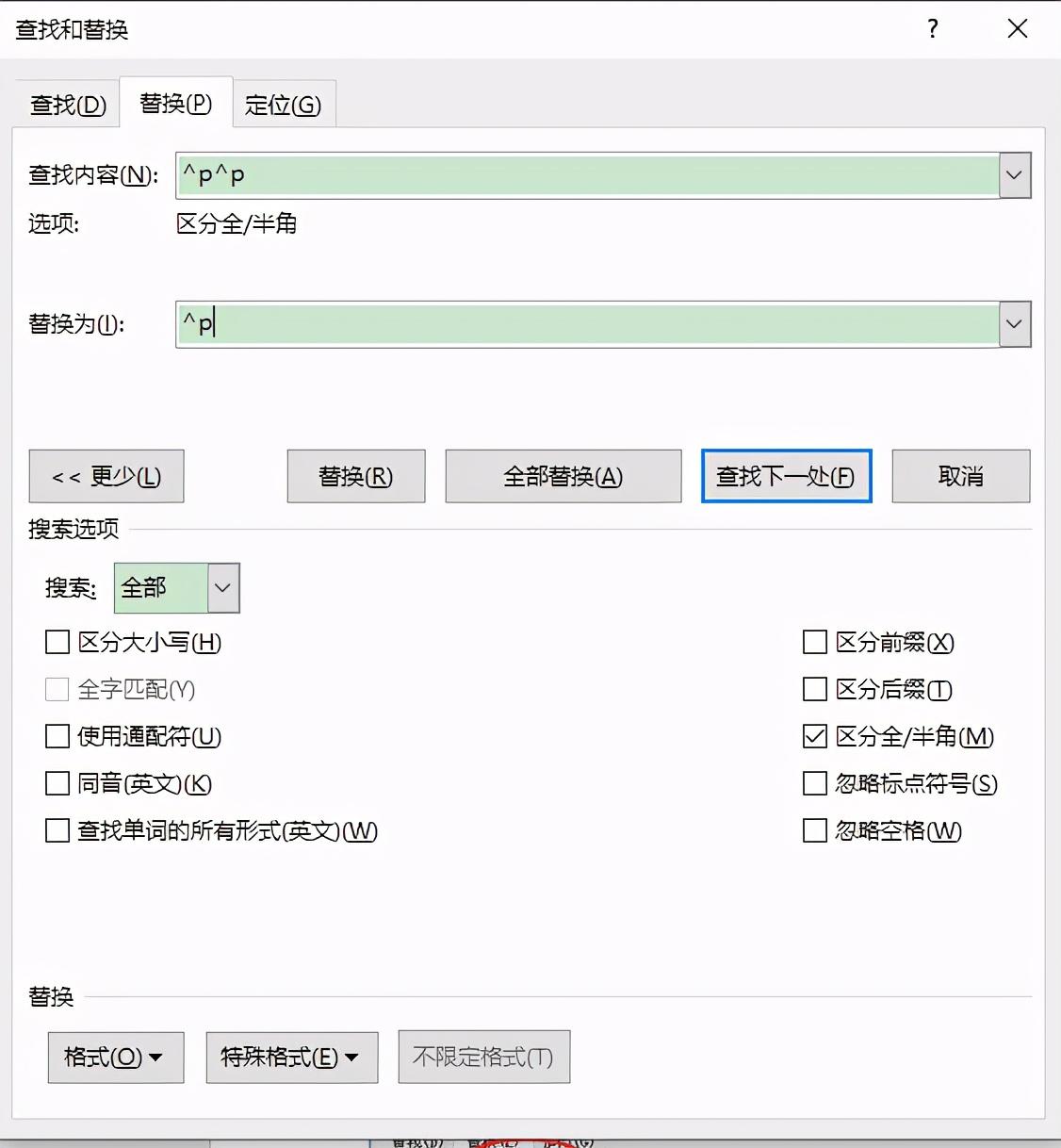Uncheck the 区分全/半角 option
This screenshot has height=1148, width=1061.
click(x=814, y=736)
